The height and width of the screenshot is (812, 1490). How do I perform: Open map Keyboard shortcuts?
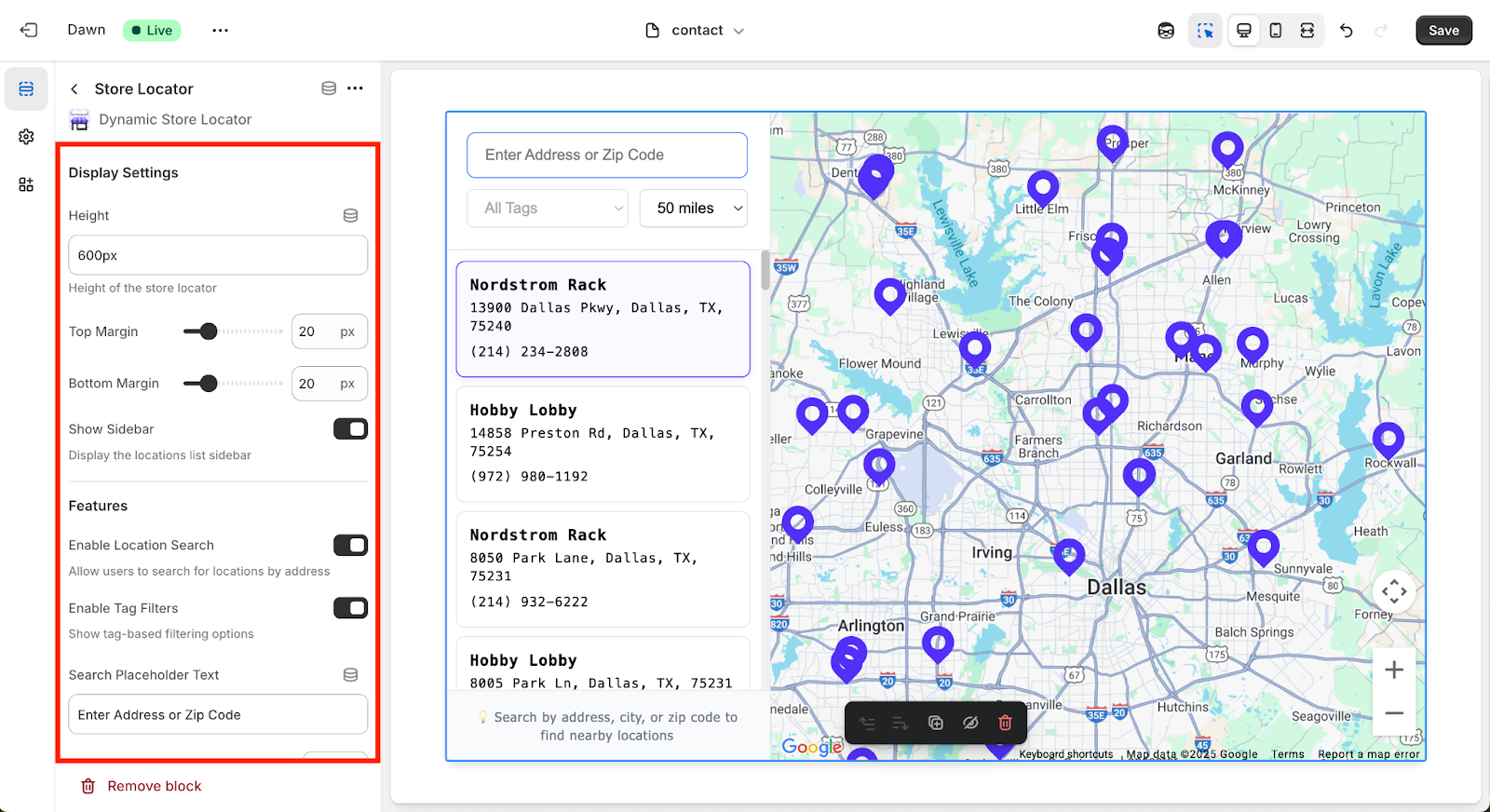pyautogui.click(x=1066, y=754)
